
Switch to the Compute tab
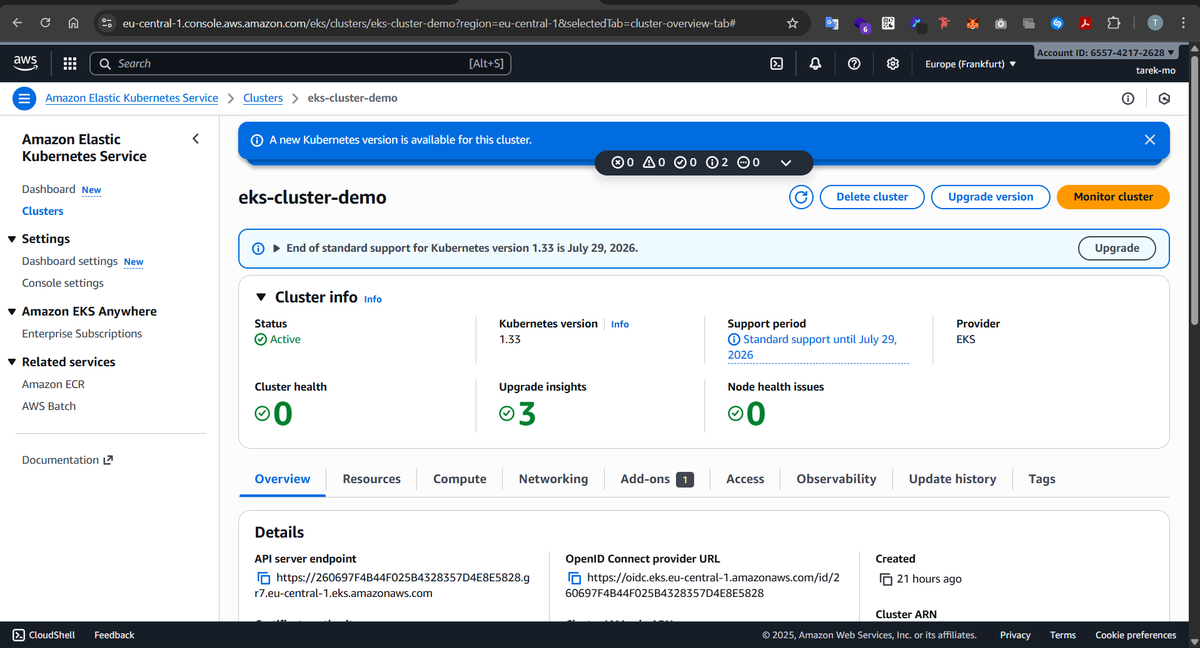(x=460, y=479)
